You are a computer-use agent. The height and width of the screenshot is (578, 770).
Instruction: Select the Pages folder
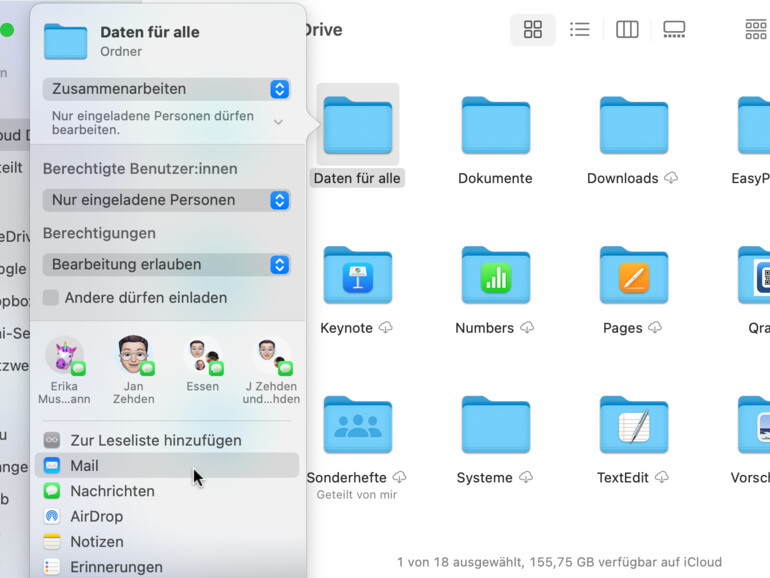click(633, 275)
